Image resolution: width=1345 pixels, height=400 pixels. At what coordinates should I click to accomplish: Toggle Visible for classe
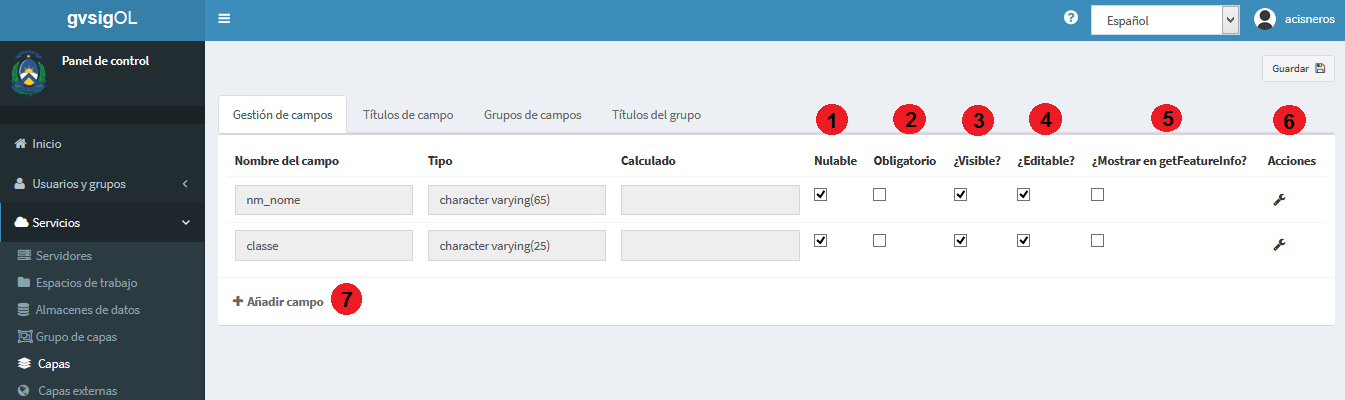click(x=960, y=240)
